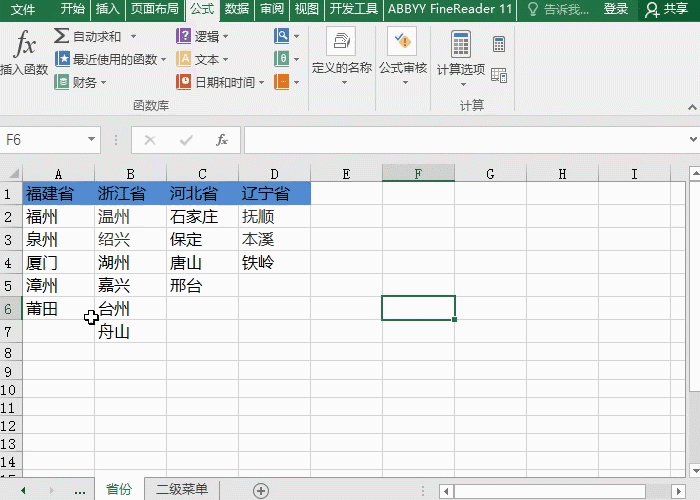Image resolution: width=700 pixels, height=500 pixels.
Task: Click Calculate Now calculator icon
Action: pos(499,44)
